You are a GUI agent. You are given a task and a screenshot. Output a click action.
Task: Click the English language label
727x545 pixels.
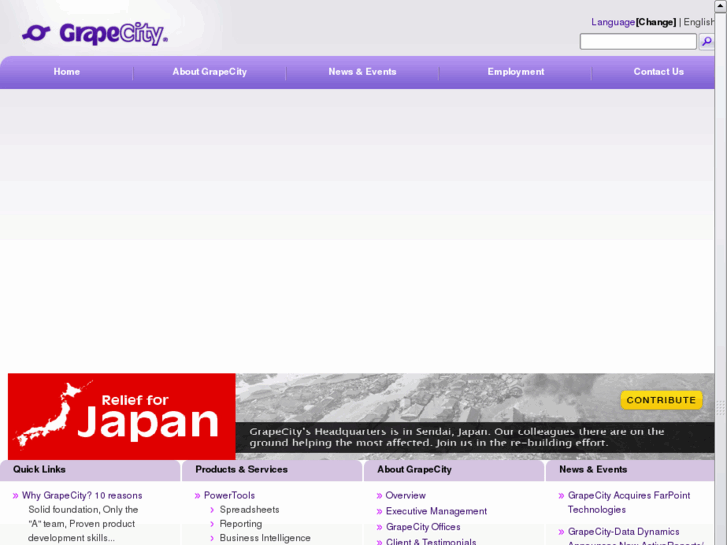tap(699, 22)
